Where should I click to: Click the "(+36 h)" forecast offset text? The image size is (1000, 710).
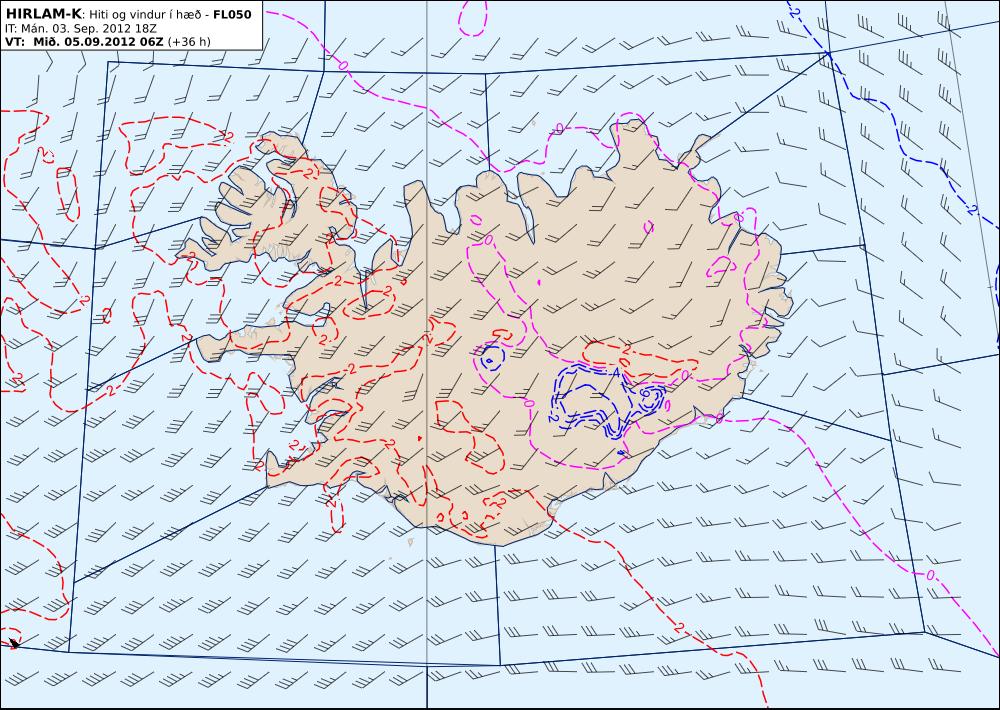[189, 42]
